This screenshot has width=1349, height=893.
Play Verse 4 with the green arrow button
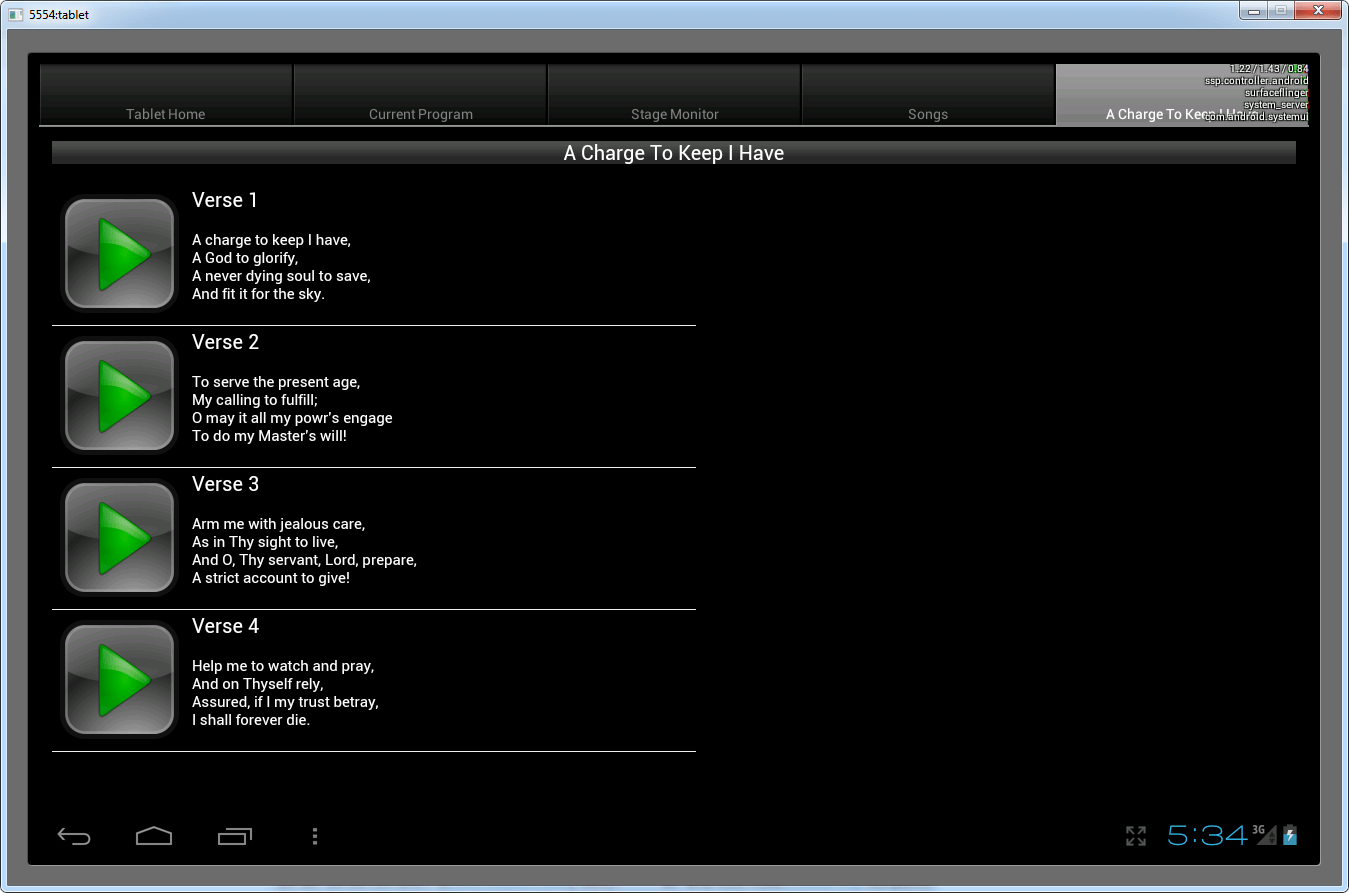[119, 680]
